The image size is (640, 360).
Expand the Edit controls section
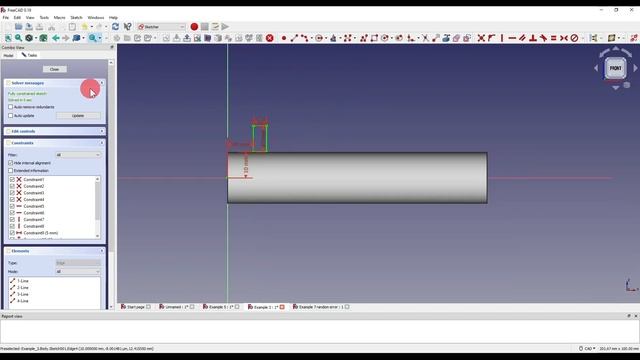pyautogui.click(x=102, y=131)
